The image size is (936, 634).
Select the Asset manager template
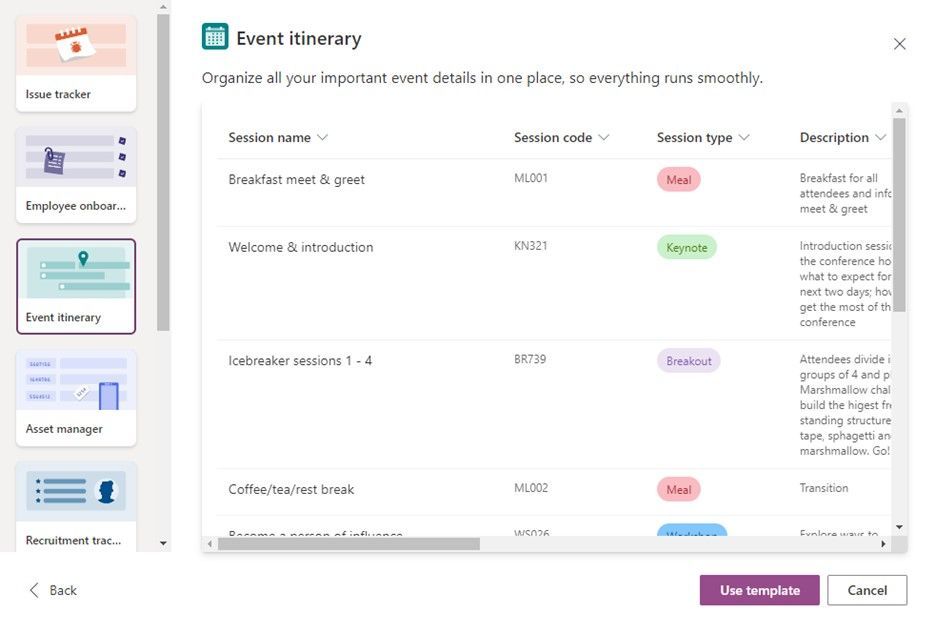tap(76, 397)
